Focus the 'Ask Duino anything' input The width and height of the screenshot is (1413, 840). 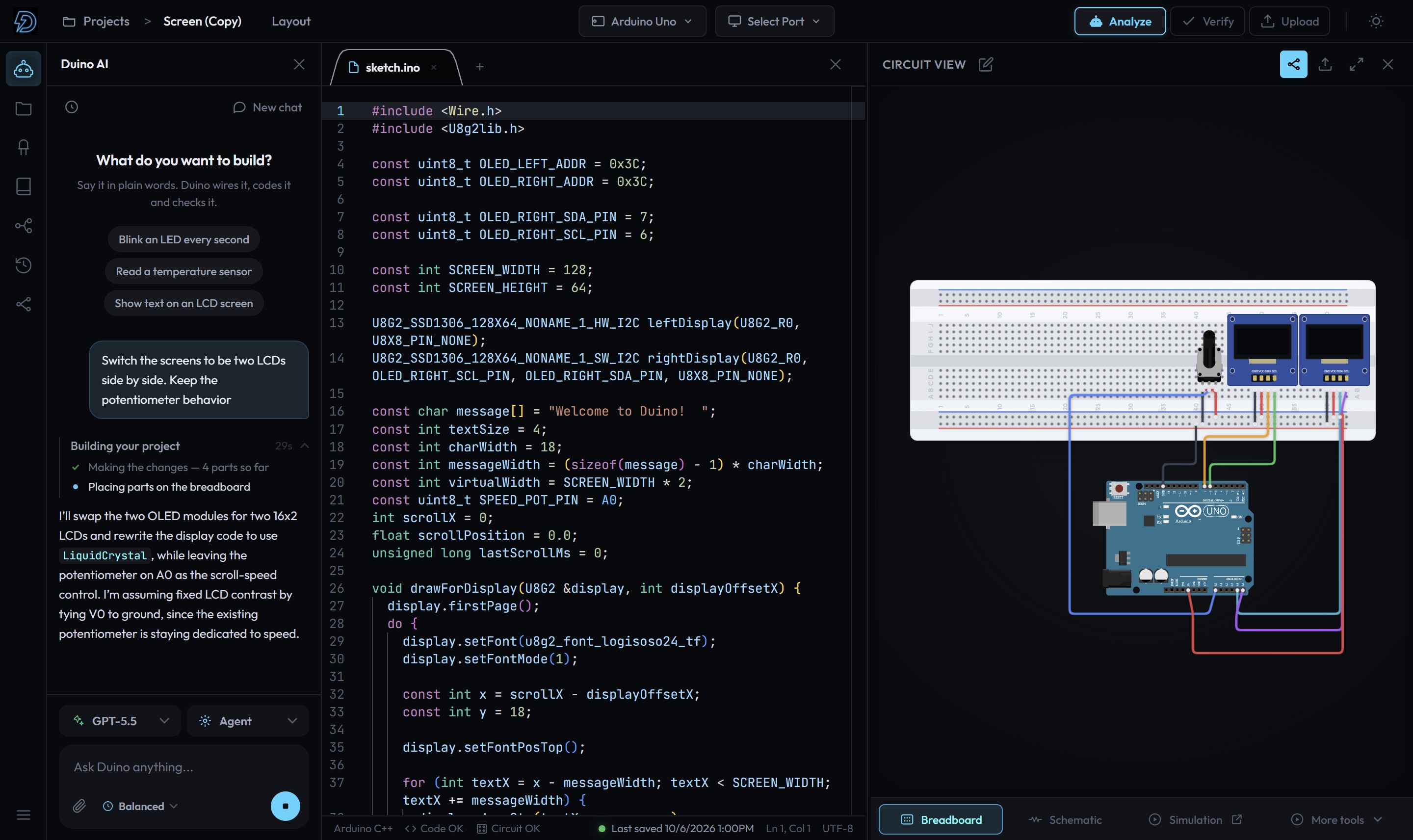[183, 766]
